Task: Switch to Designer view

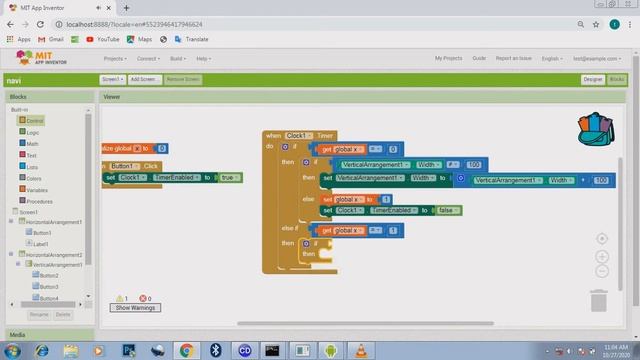Action: pos(593,79)
